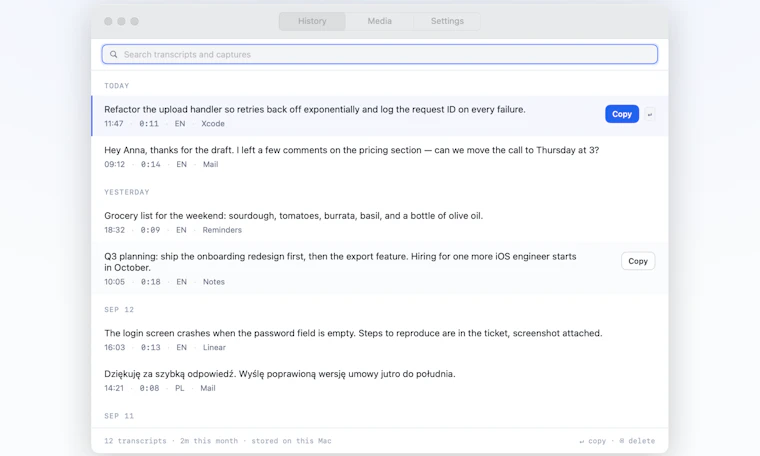Select the login screen crashes transcript
The height and width of the screenshot is (456, 760).
point(380,340)
